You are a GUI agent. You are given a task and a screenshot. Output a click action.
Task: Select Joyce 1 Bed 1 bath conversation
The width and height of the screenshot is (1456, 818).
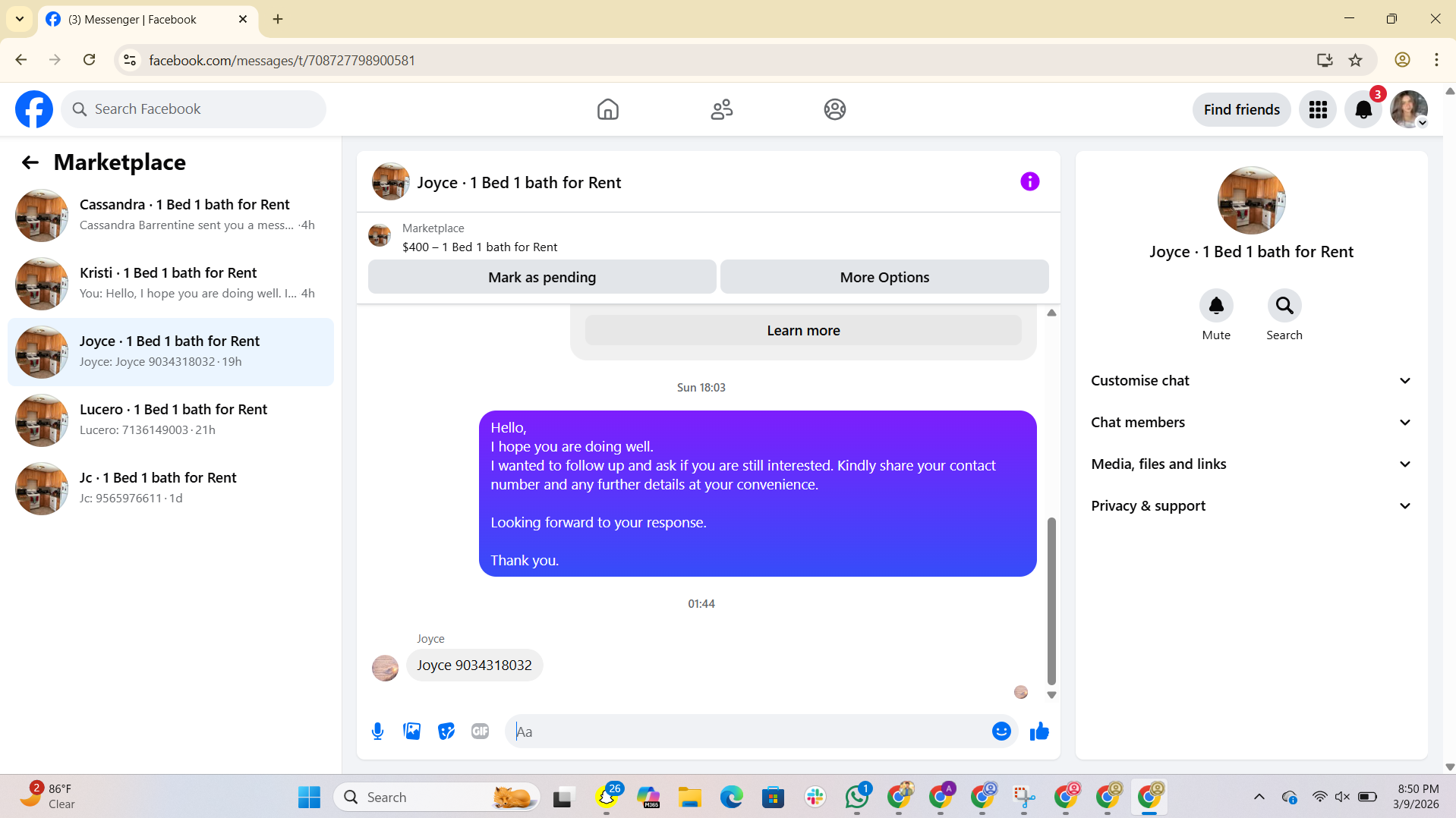171,352
